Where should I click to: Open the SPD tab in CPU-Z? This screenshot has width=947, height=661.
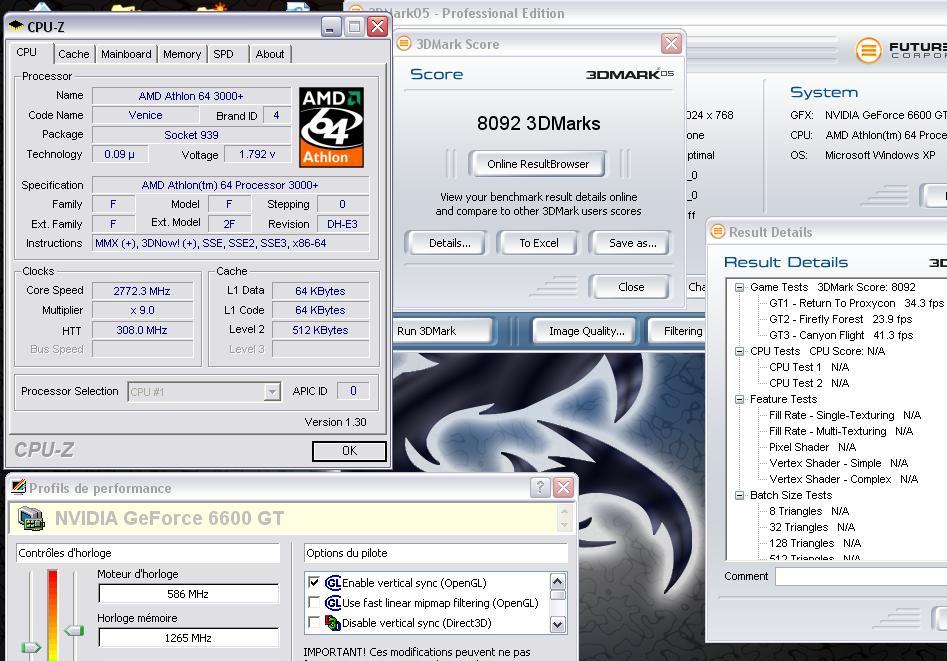point(223,54)
